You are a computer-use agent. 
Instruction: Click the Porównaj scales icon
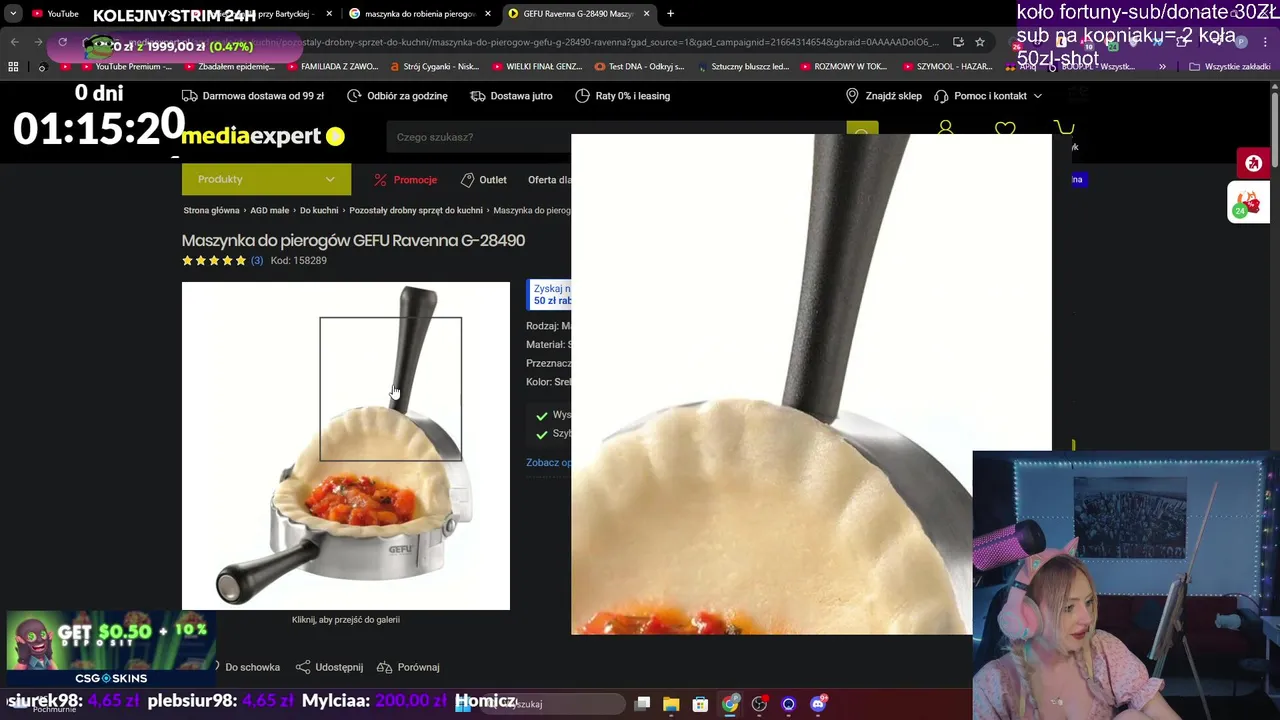[x=384, y=667]
